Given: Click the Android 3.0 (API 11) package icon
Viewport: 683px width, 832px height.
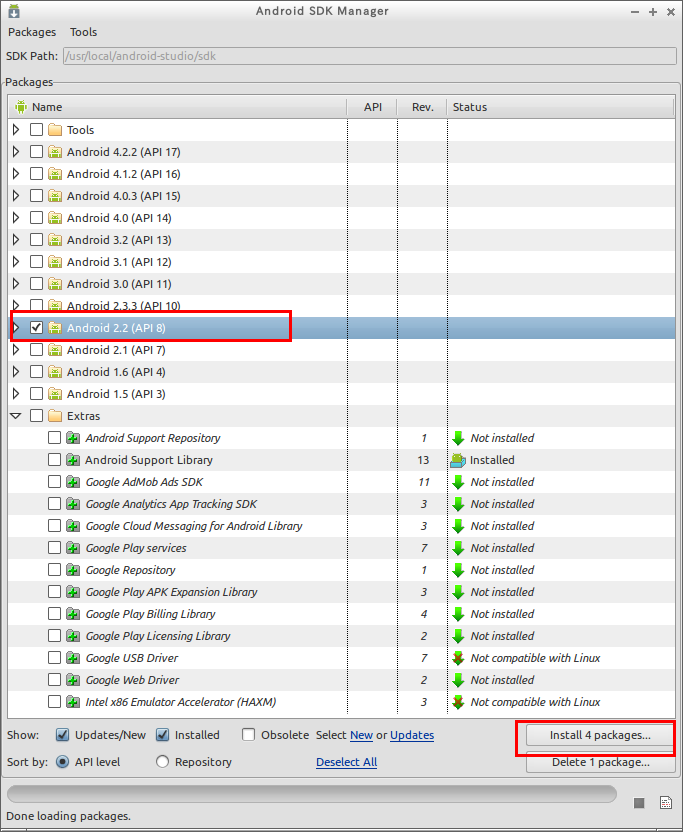Looking at the screenshot, I should [55, 284].
